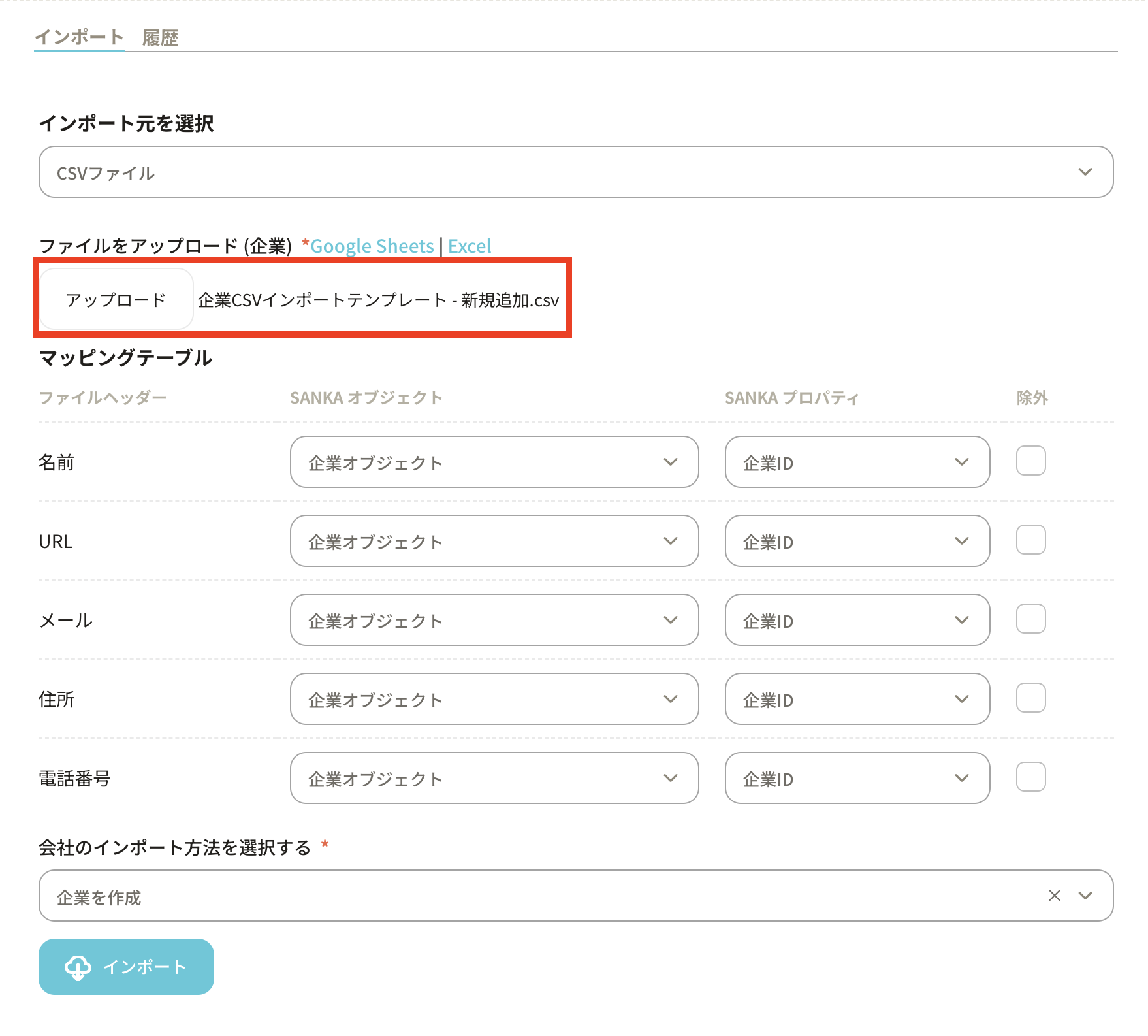Expand the import method dropdown chevron
Image resolution: width=1148 pixels, height=1036 pixels.
[x=1085, y=896]
